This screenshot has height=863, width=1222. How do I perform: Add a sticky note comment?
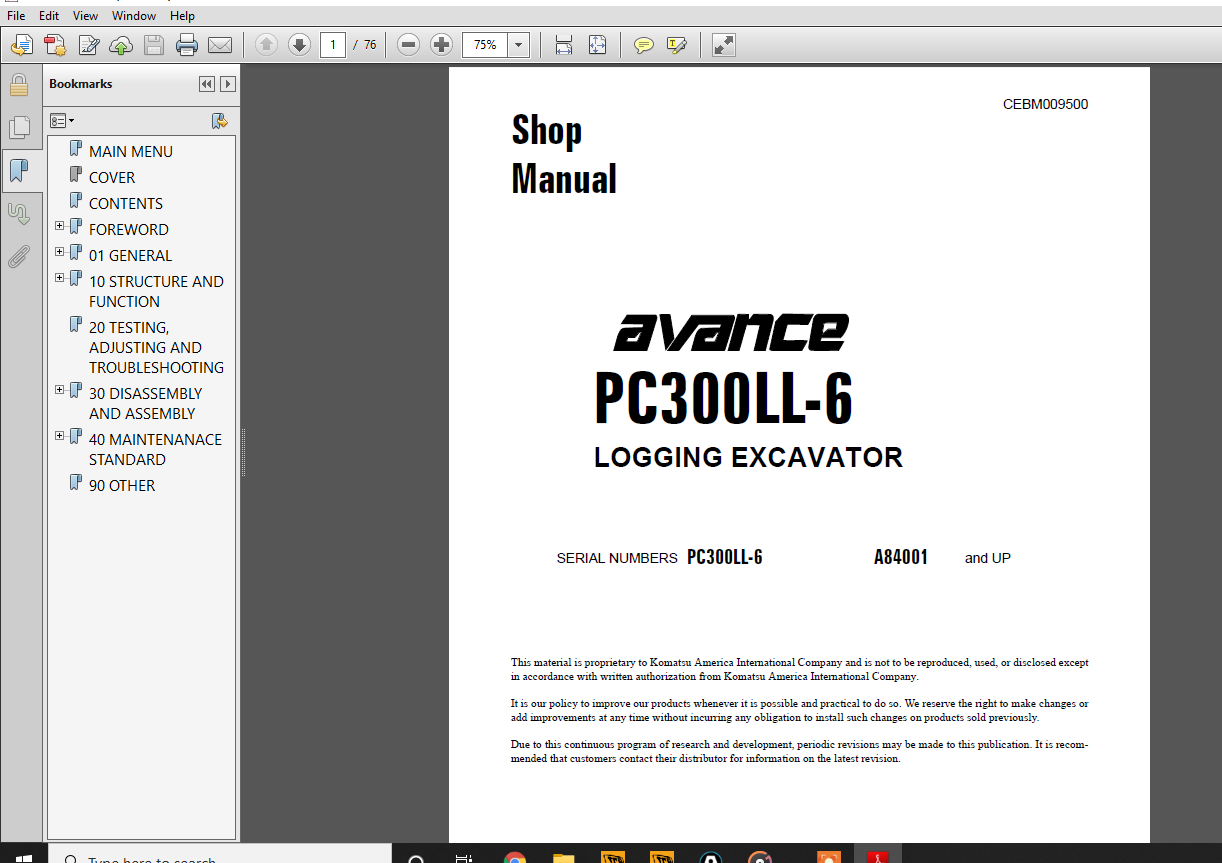(644, 45)
